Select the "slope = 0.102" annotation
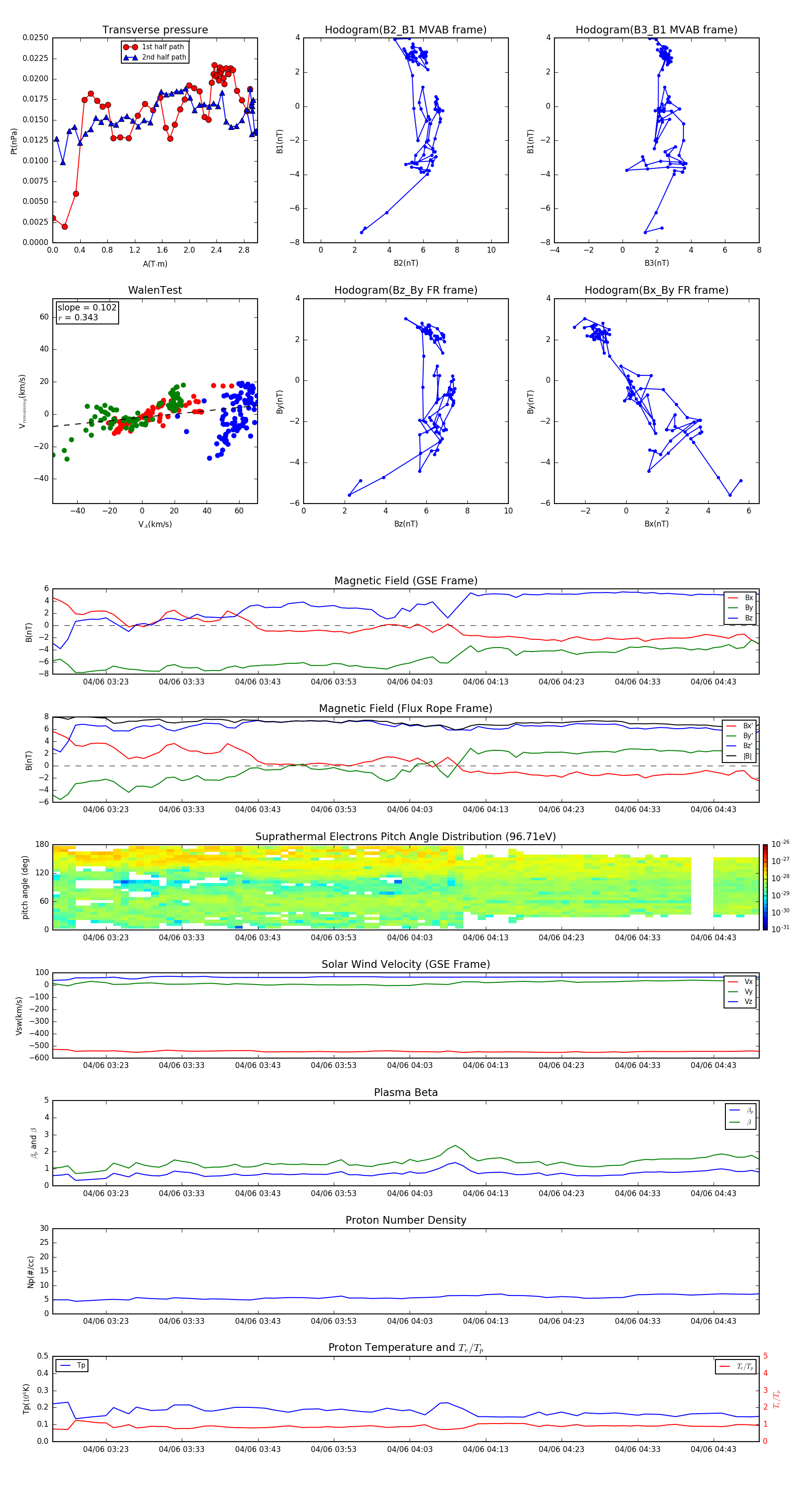The height and width of the screenshot is (1489, 812). [87, 308]
